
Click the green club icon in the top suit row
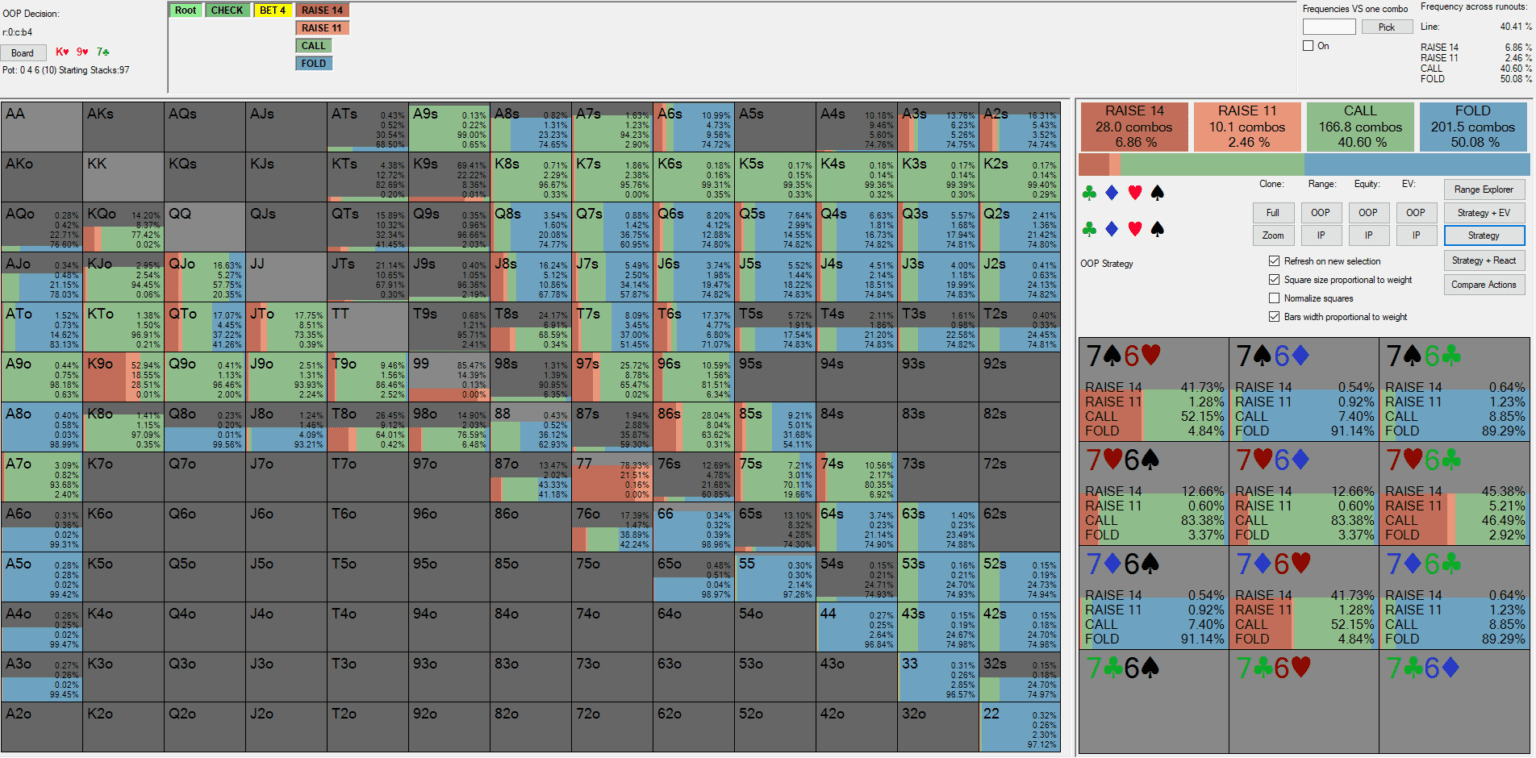tap(1088, 192)
